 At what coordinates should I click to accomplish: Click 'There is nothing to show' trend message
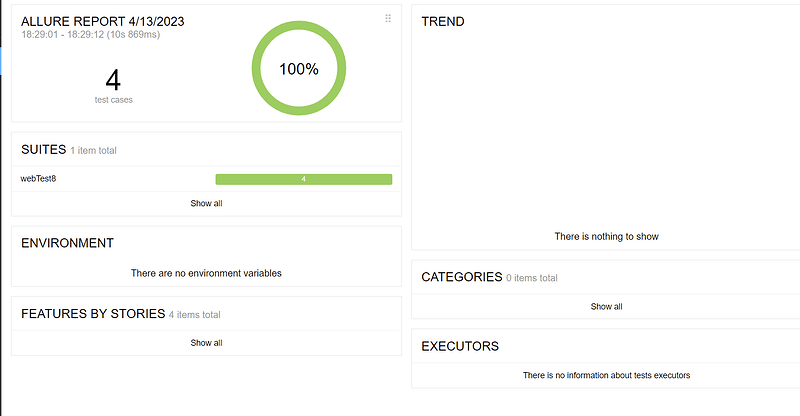click(x=606, y=236)
